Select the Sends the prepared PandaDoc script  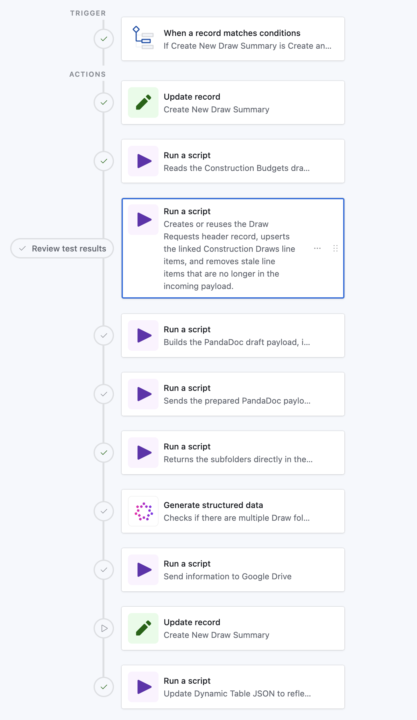pos(233,394)
